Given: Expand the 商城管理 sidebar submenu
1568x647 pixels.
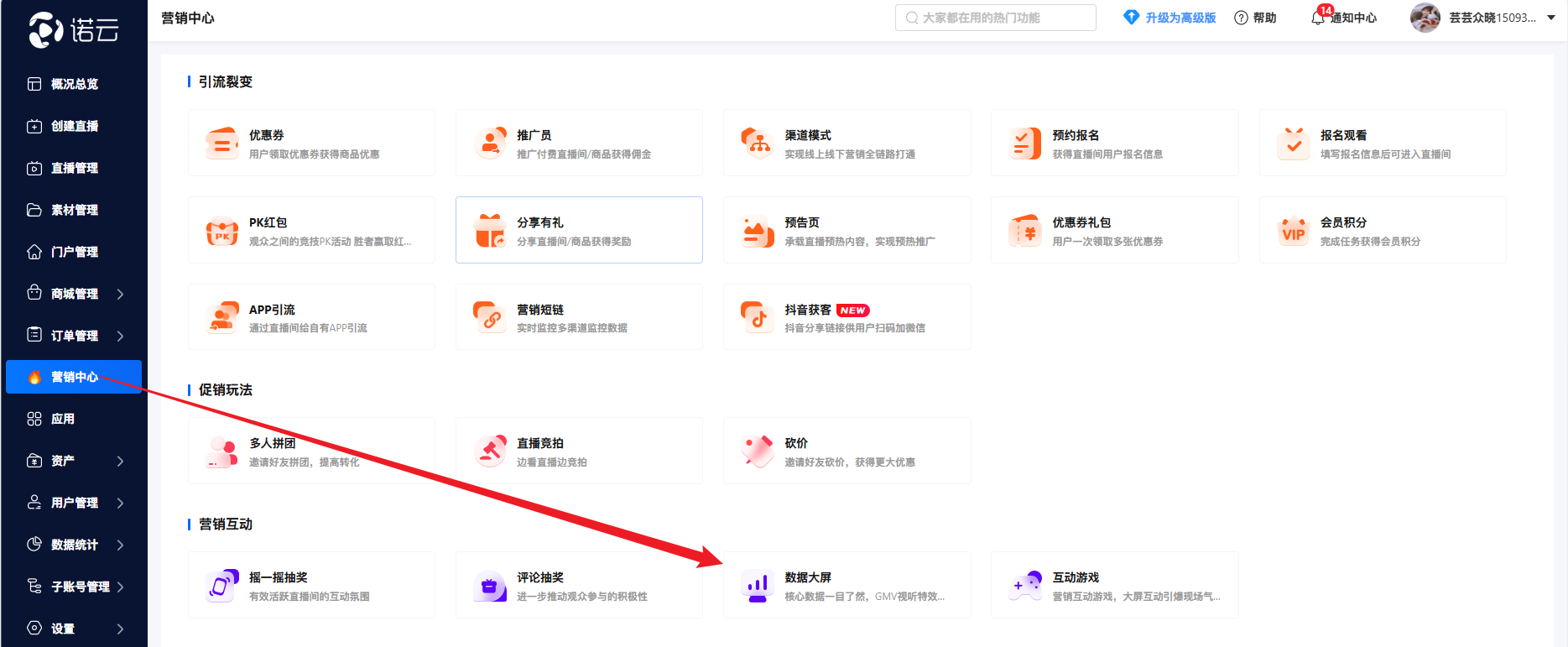Looking at the screenshot, I should tap(120, 294).
